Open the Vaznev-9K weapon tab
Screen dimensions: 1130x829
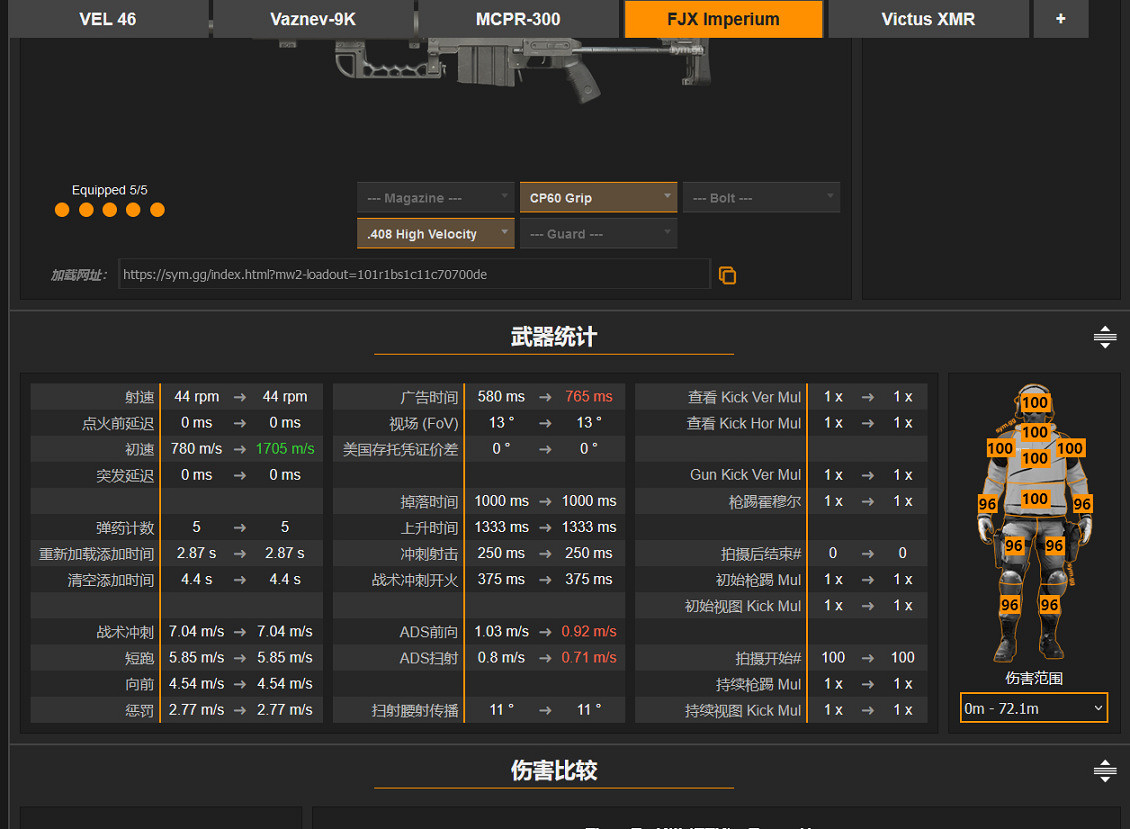pos(313,19)
